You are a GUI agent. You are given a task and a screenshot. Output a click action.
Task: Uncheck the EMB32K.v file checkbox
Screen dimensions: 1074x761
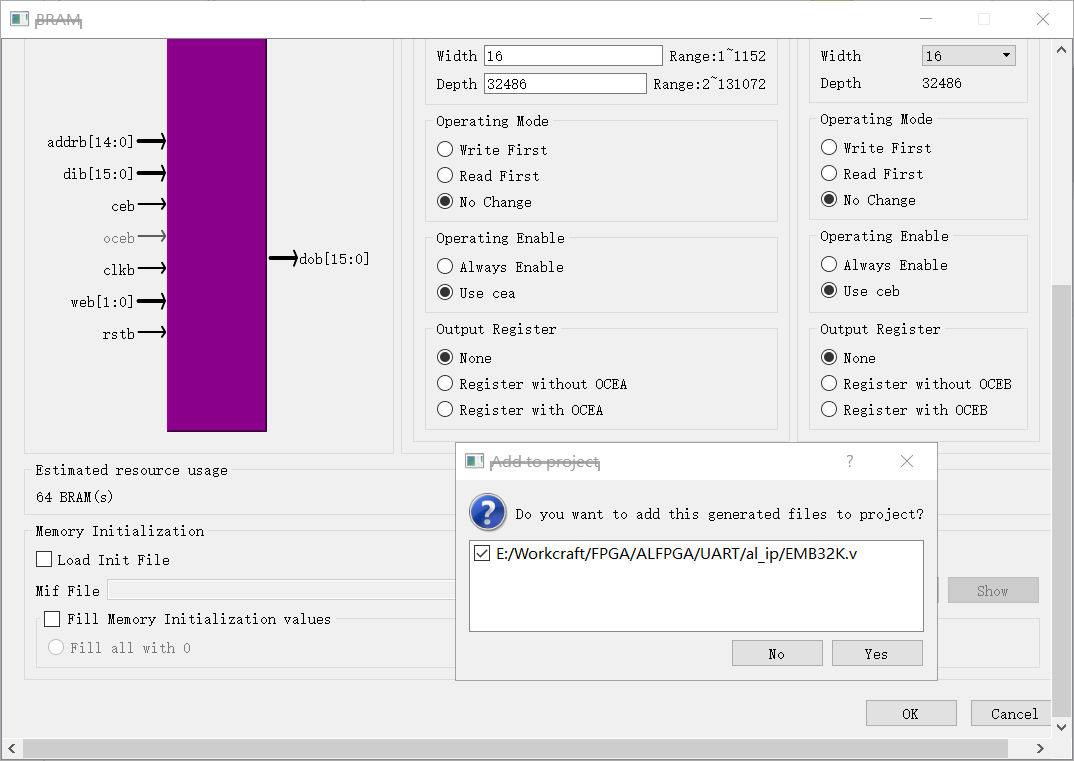(482, 553)
